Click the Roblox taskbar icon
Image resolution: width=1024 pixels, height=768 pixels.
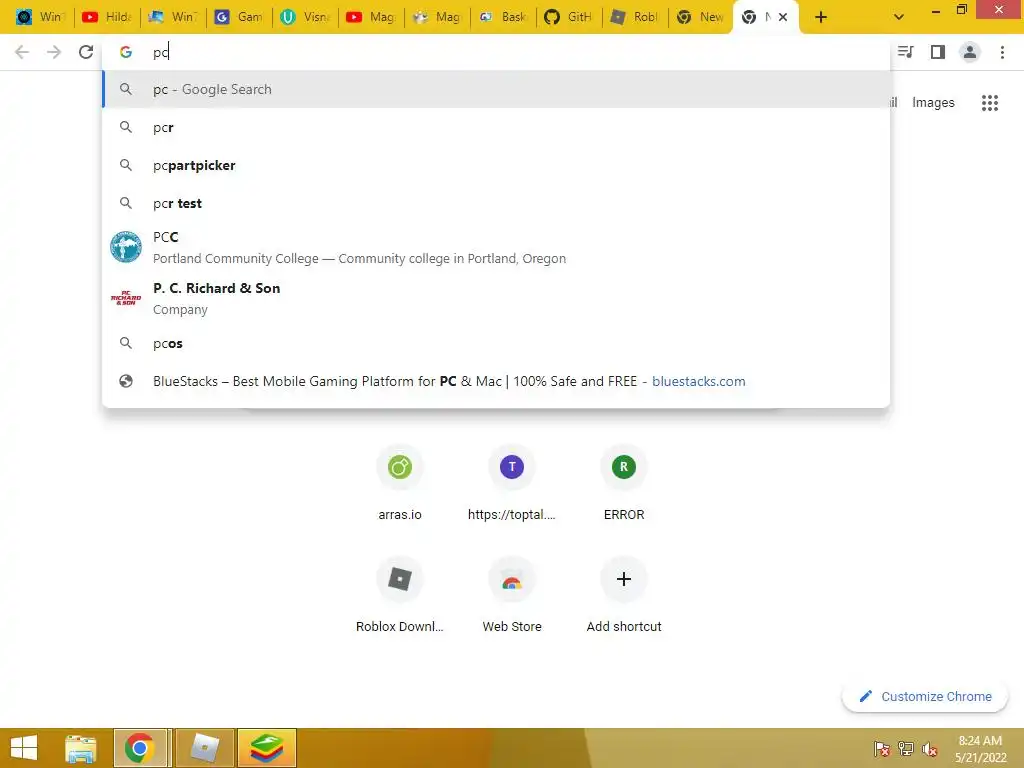[x=205, y=748]
